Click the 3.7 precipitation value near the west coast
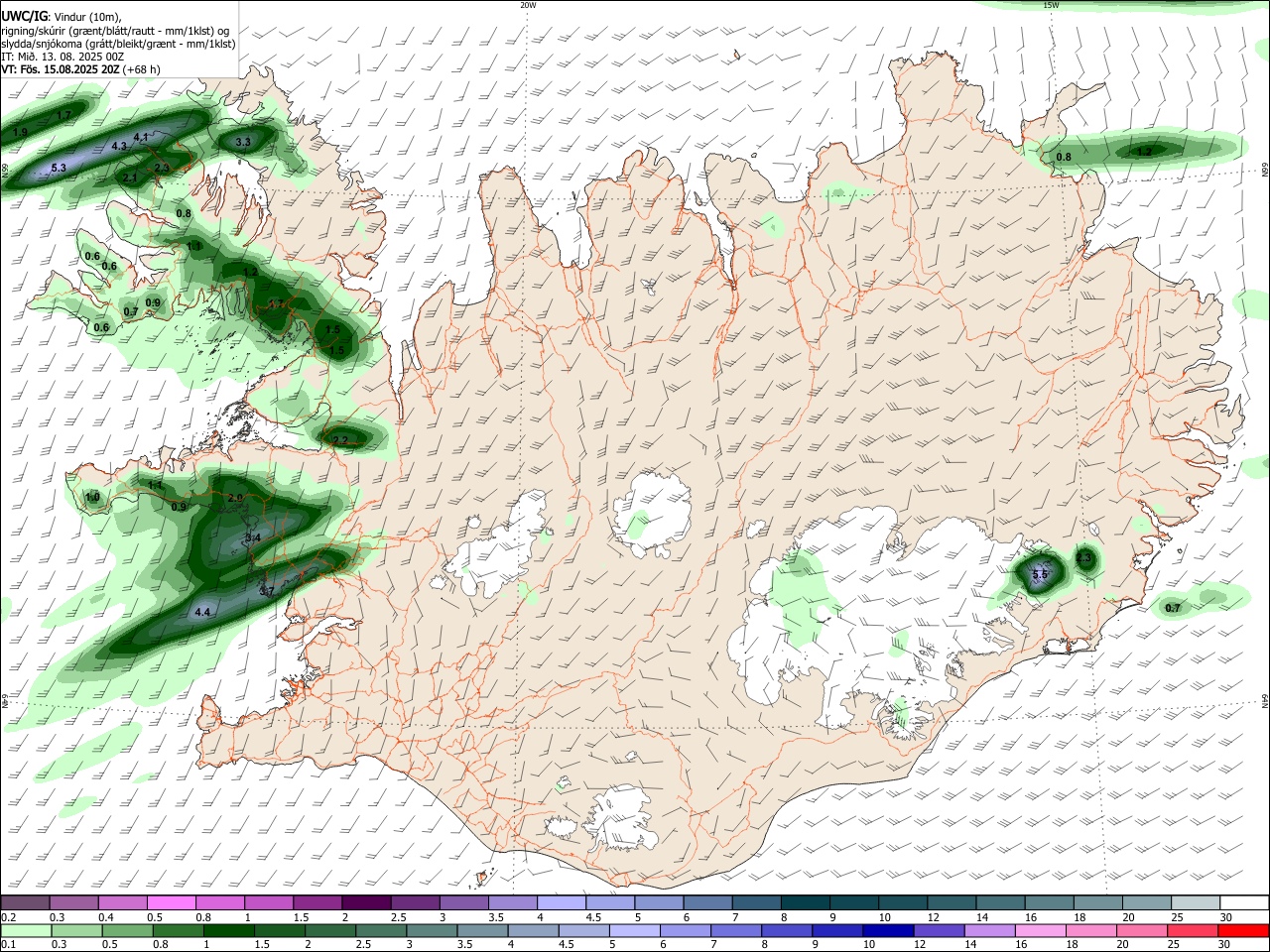Screen dimensions: 1270x952 pyautogui.click(x=266, y=591)
